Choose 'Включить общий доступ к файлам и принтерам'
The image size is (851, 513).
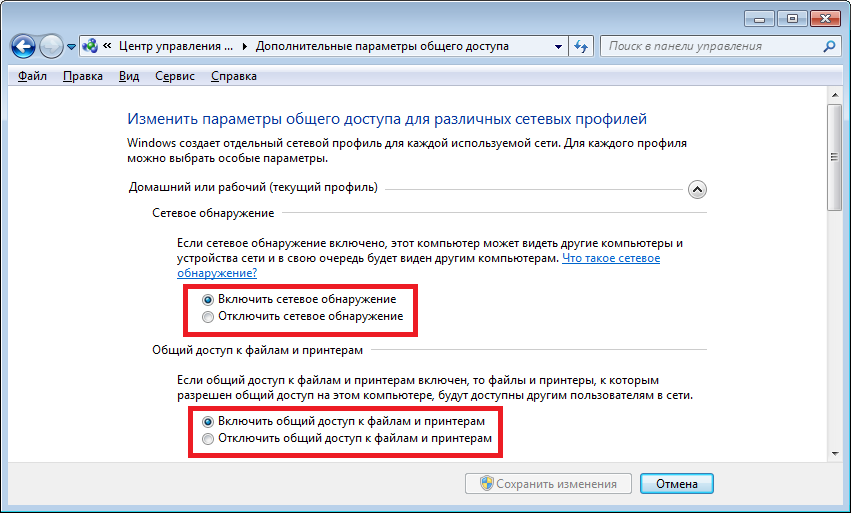pyautogui.click(x=208, y=422)
